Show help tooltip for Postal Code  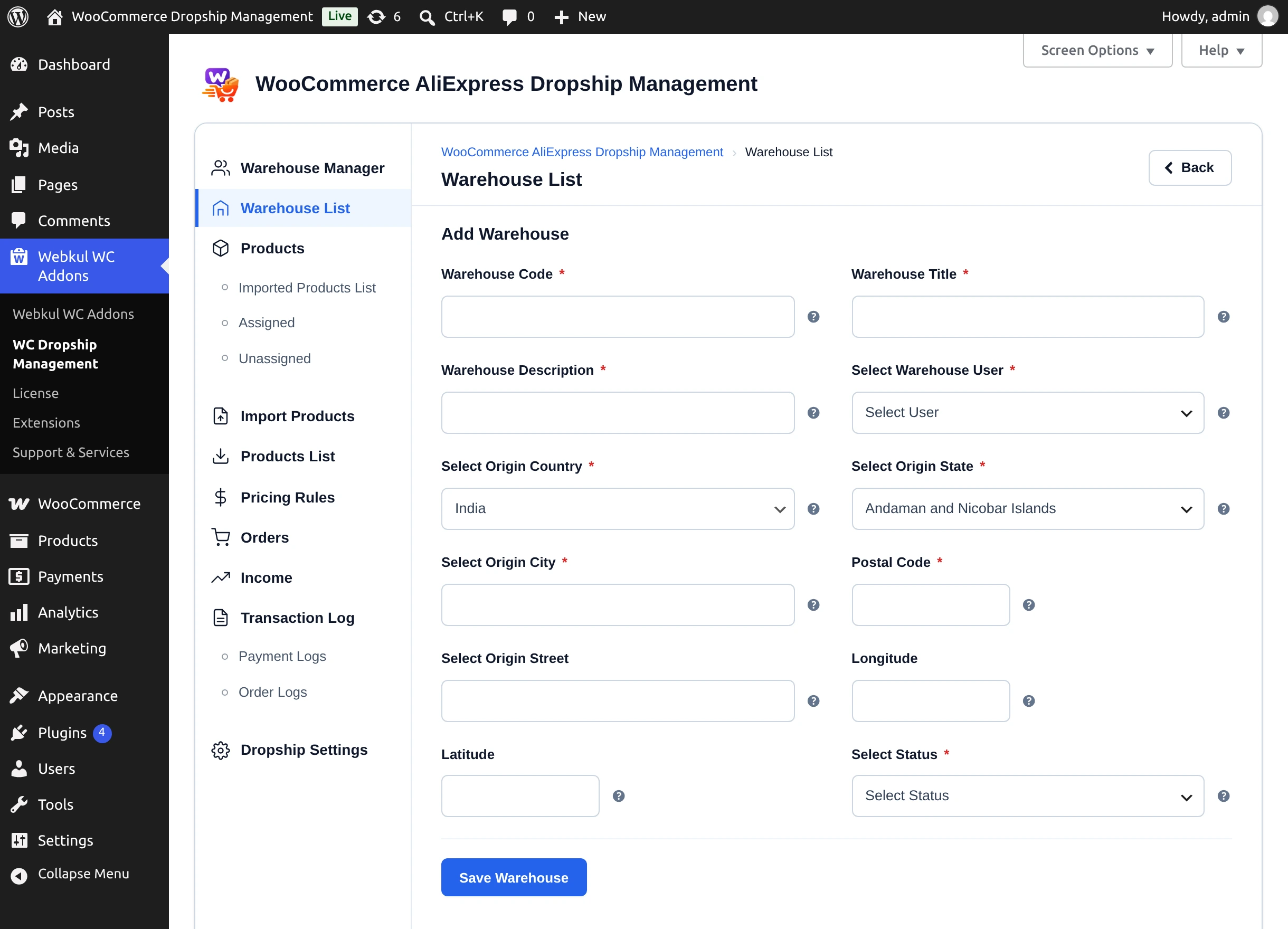[1028, 605]
